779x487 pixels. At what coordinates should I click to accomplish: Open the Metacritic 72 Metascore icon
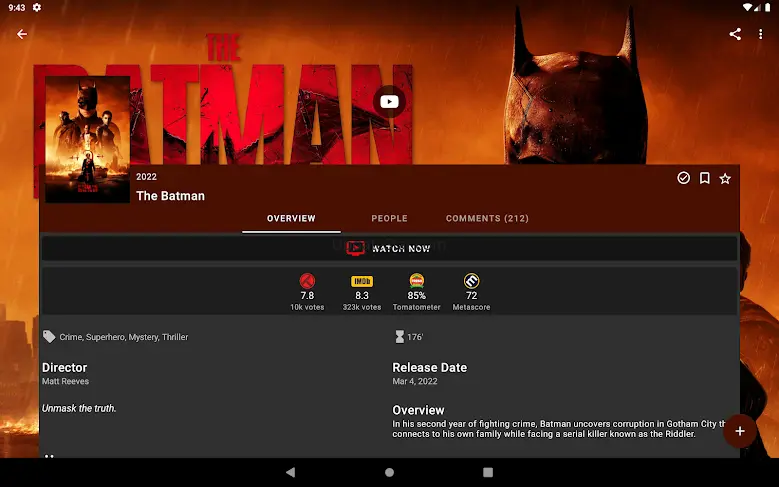pos(471,281)
